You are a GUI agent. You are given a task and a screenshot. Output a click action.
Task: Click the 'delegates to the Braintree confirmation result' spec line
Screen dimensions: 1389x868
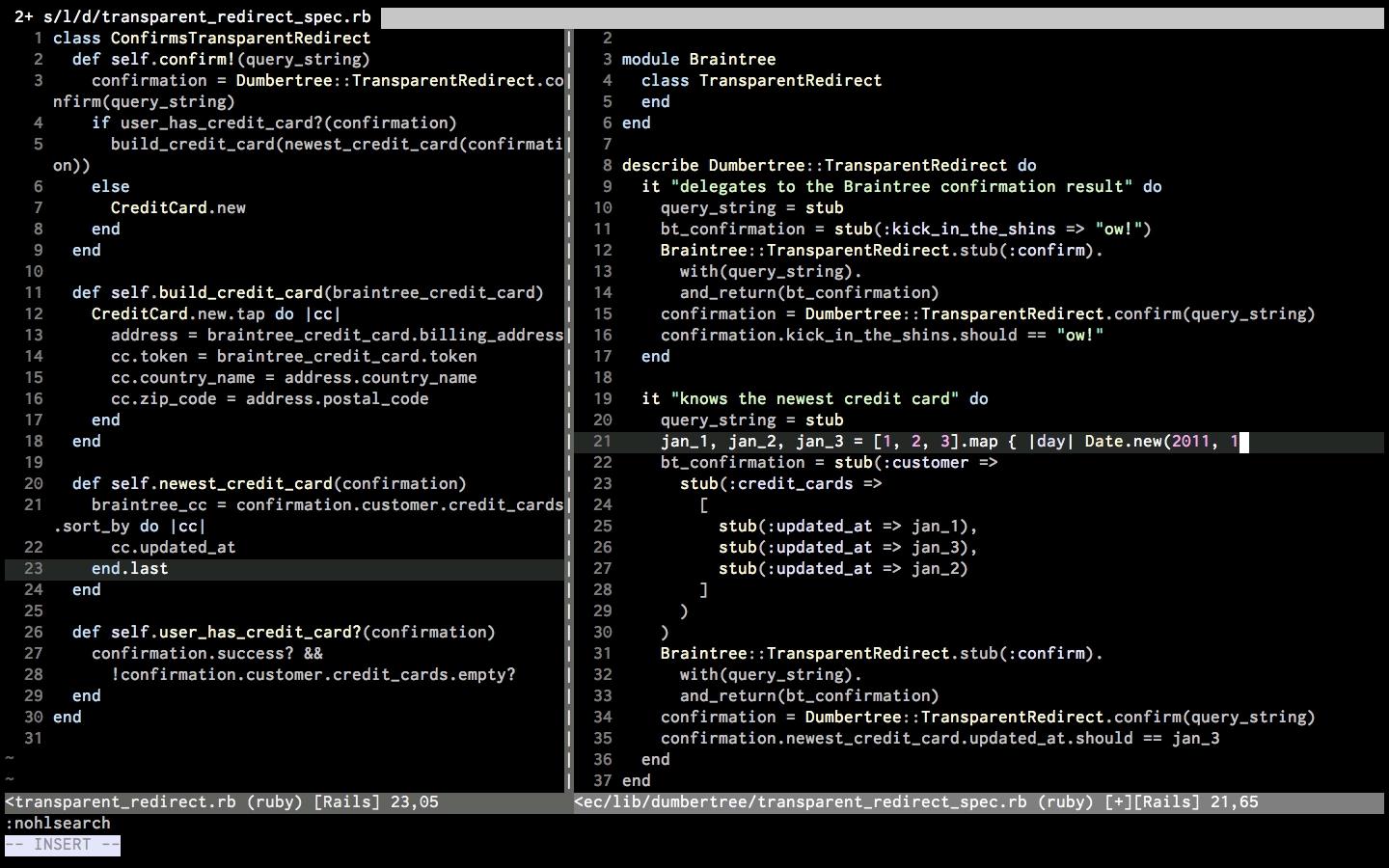tap(902, 186)
